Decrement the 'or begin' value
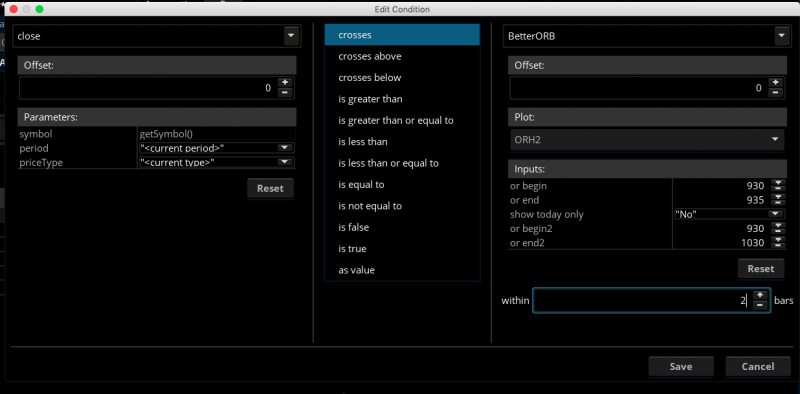 tap(779, 188)
